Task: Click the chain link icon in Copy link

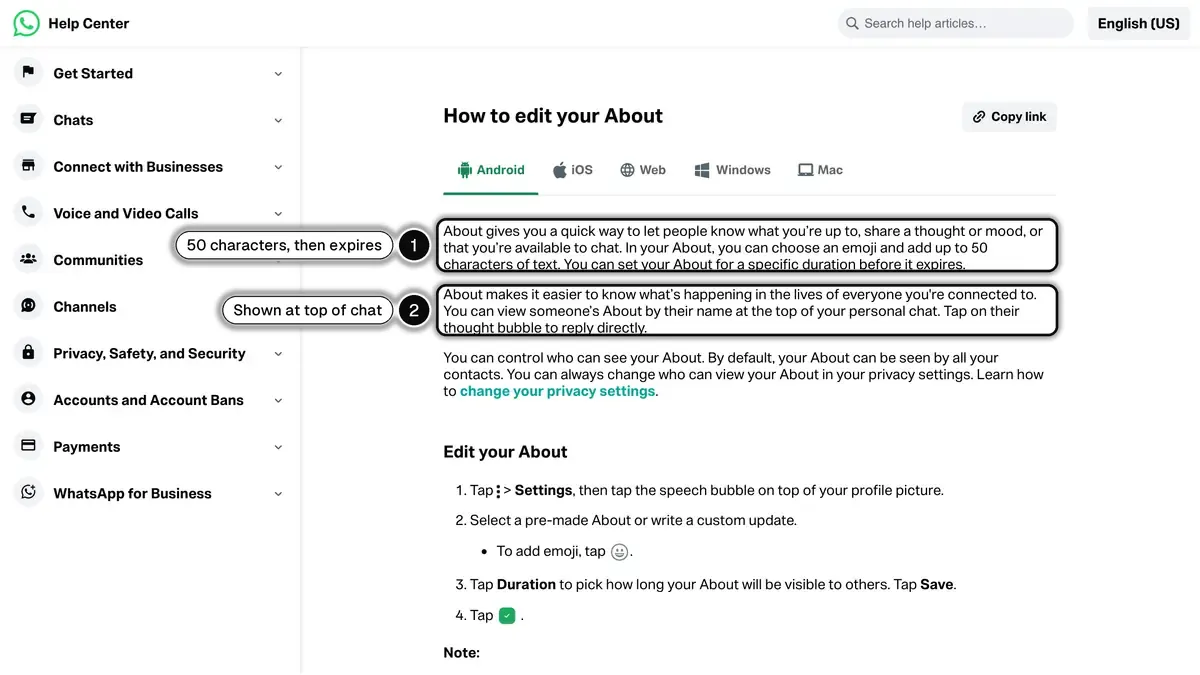Action: pyautogui.click(x=979, y=117)
